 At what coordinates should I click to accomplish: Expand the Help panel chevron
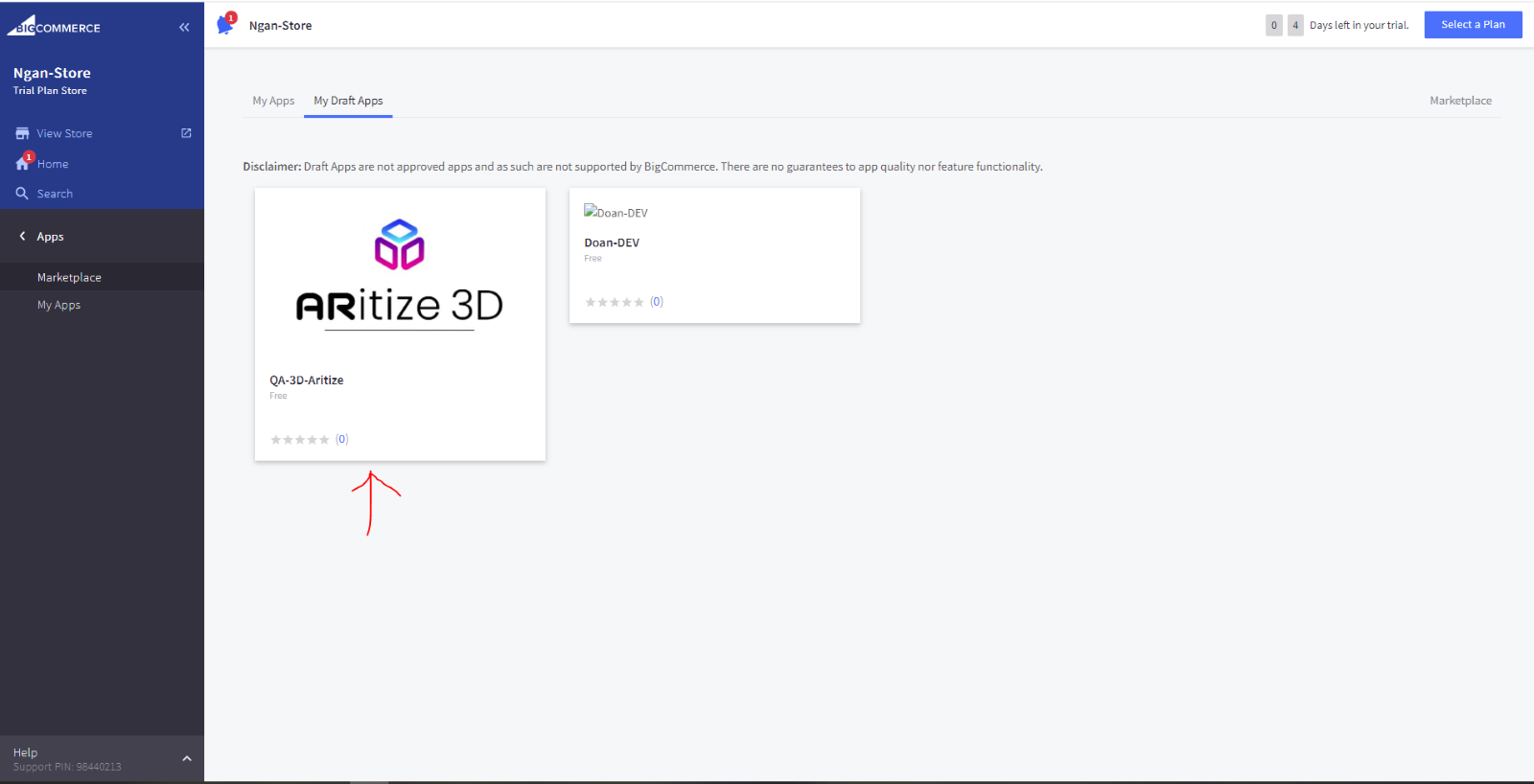(187, 759)
